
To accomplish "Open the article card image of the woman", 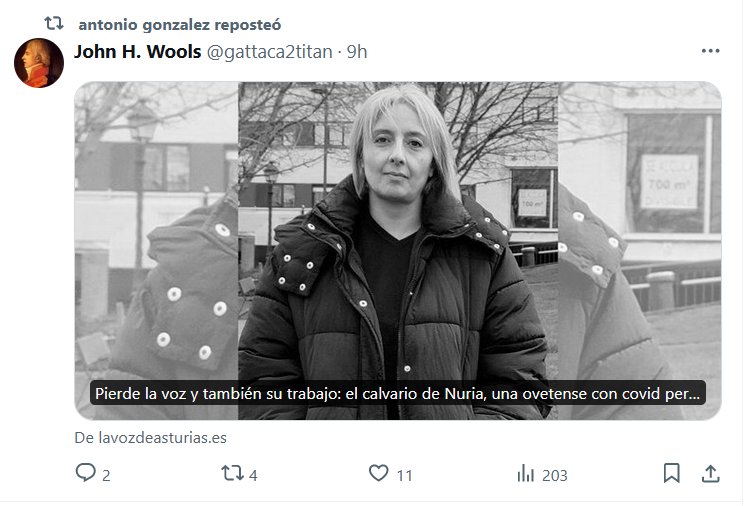I will [398, 251].
